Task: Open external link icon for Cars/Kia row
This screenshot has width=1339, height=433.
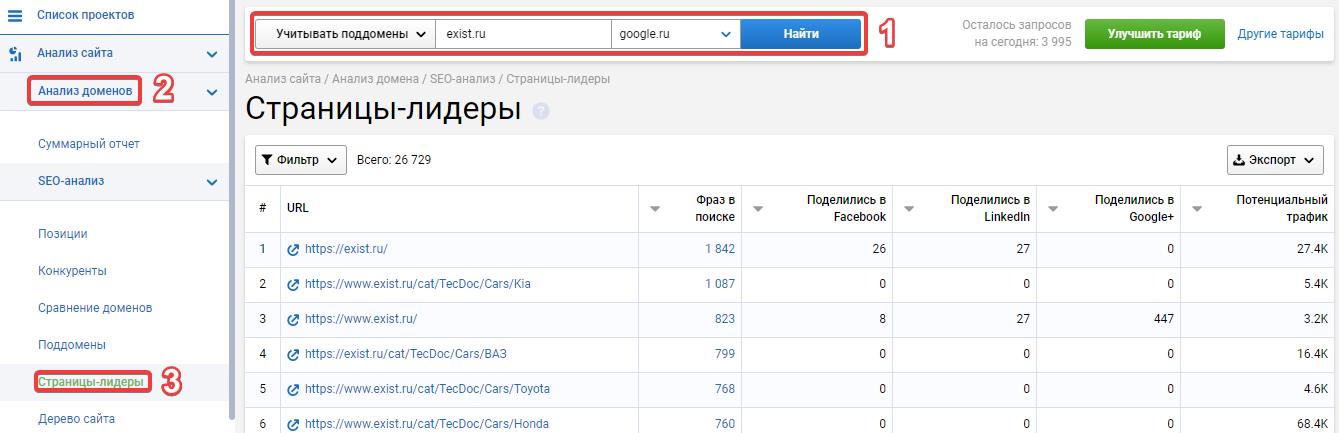Action: pos(293,284)
